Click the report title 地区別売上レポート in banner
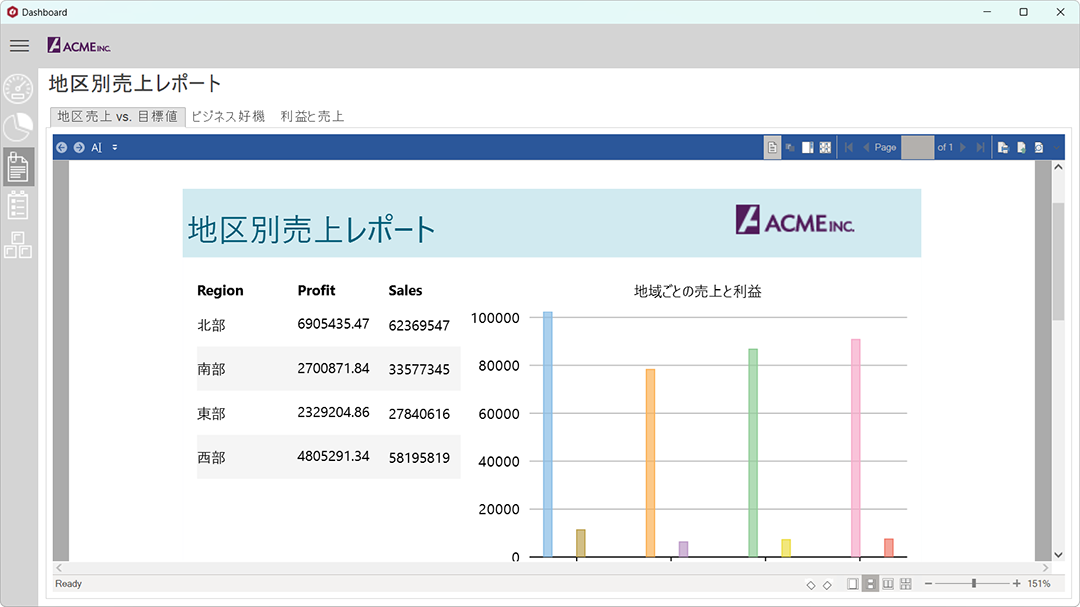Screen dimensions: 1080x607 click(x=312, y=229)
